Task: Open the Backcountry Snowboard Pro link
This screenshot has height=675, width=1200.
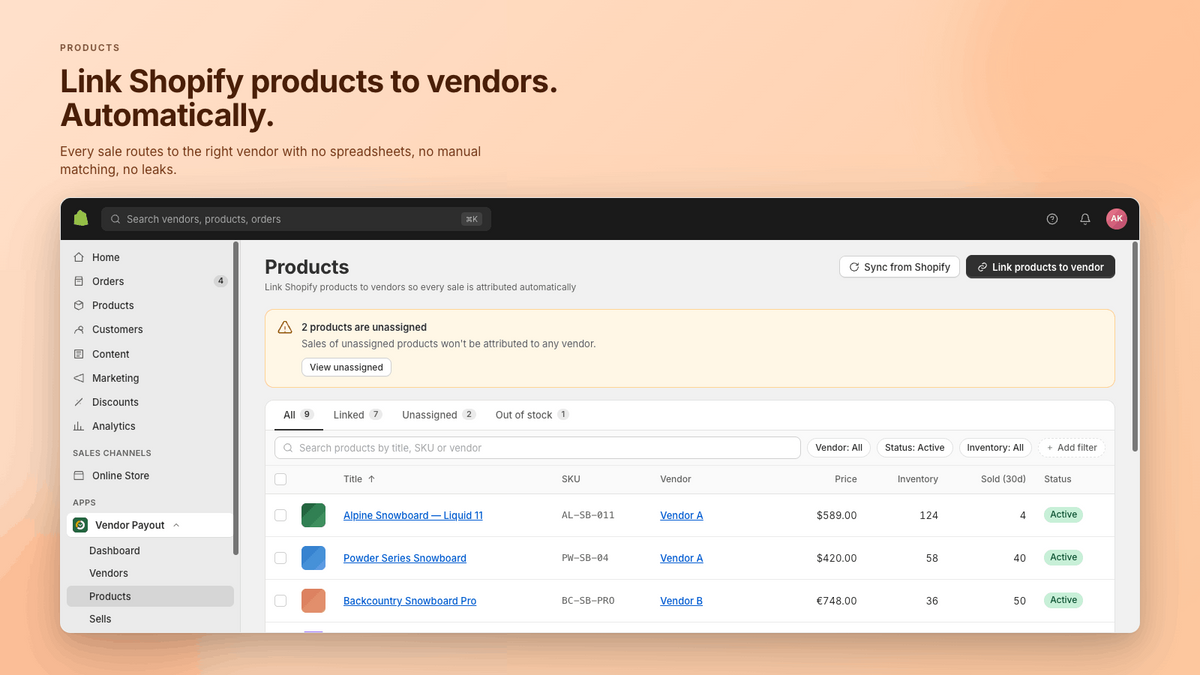Action: point(410,601)
